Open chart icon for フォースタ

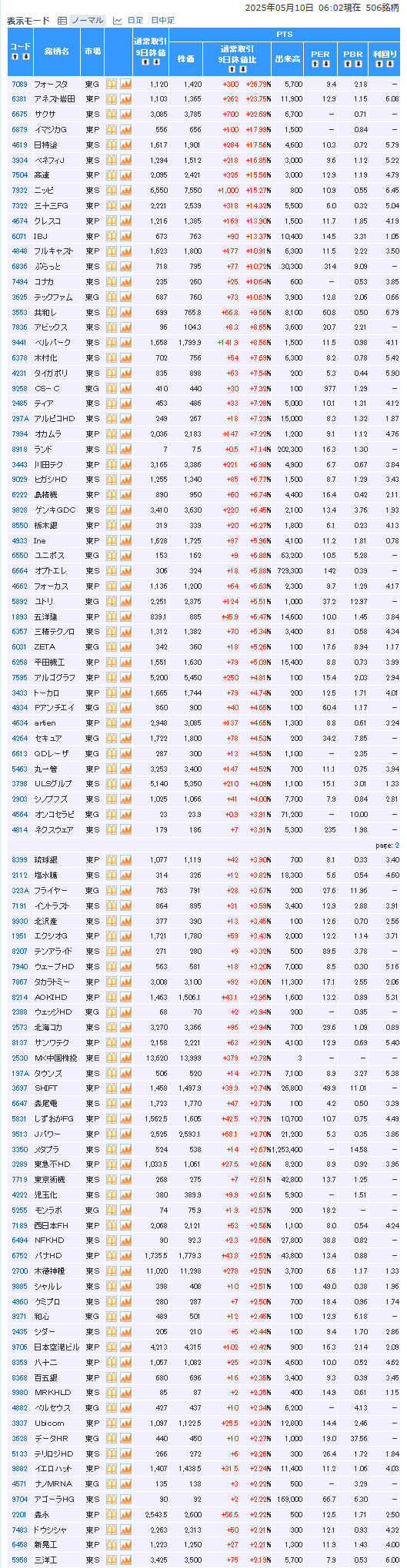(x=125, y=84)
